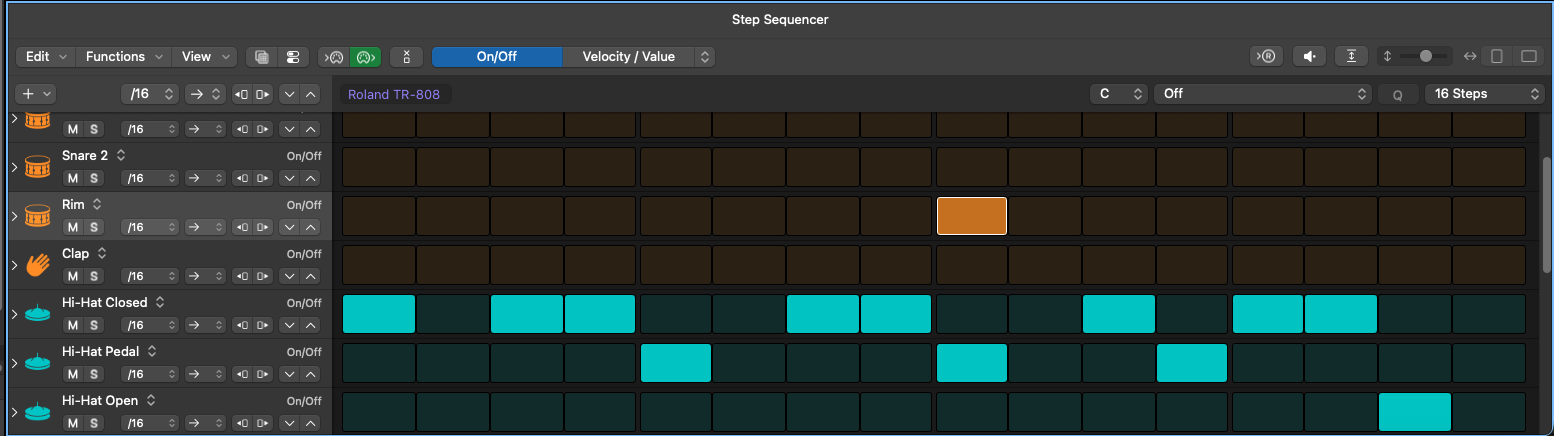The height and width of the screenshot is (436, 1554).
Task: Solo the Hi-Hat Closed row
Action: [x=93, y=325]
